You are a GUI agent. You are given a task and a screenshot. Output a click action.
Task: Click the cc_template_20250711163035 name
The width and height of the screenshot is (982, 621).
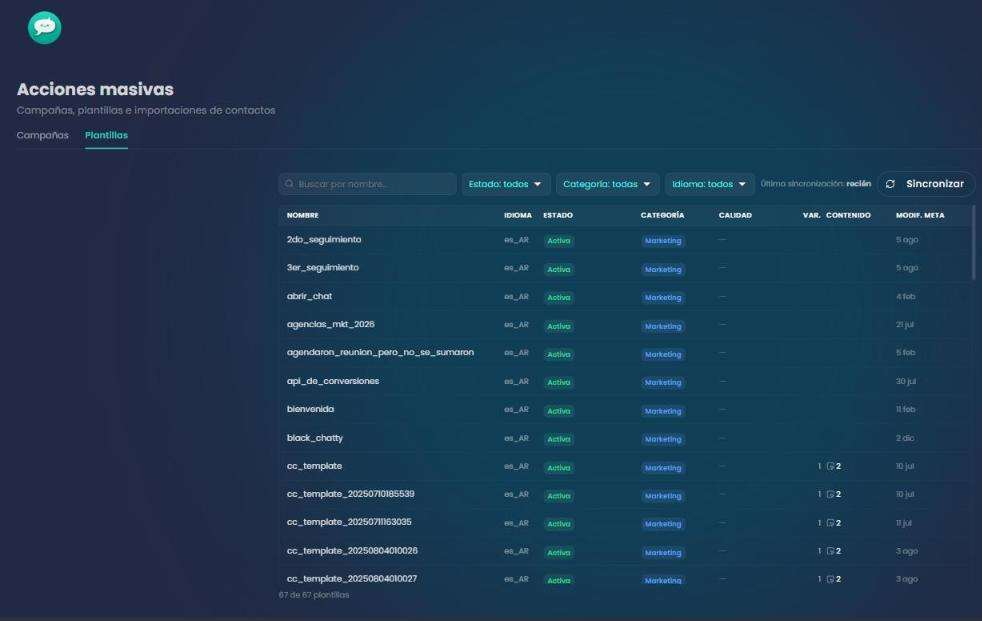click(349, 522)
